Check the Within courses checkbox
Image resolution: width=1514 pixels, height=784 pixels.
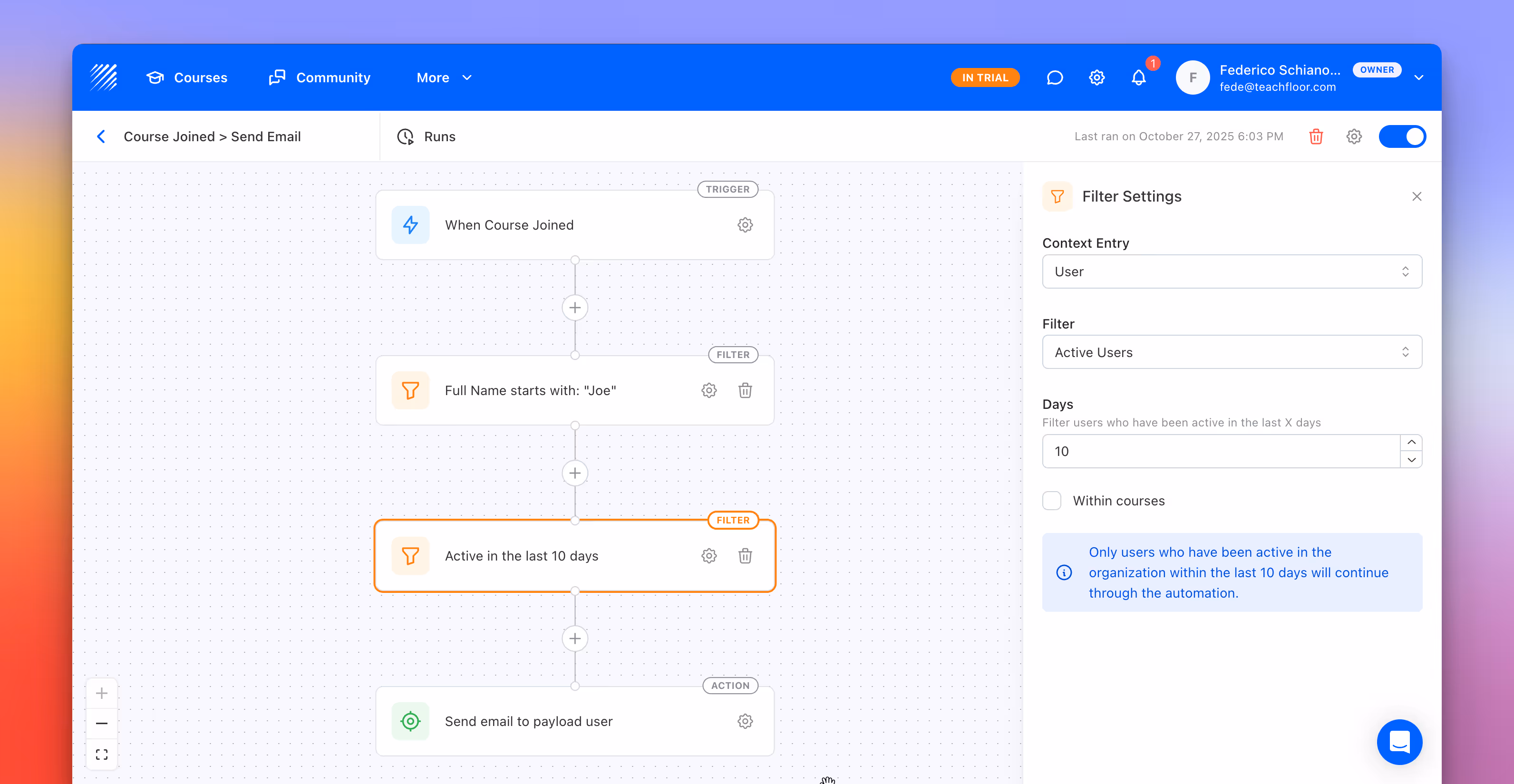[x=1051, y=501]
